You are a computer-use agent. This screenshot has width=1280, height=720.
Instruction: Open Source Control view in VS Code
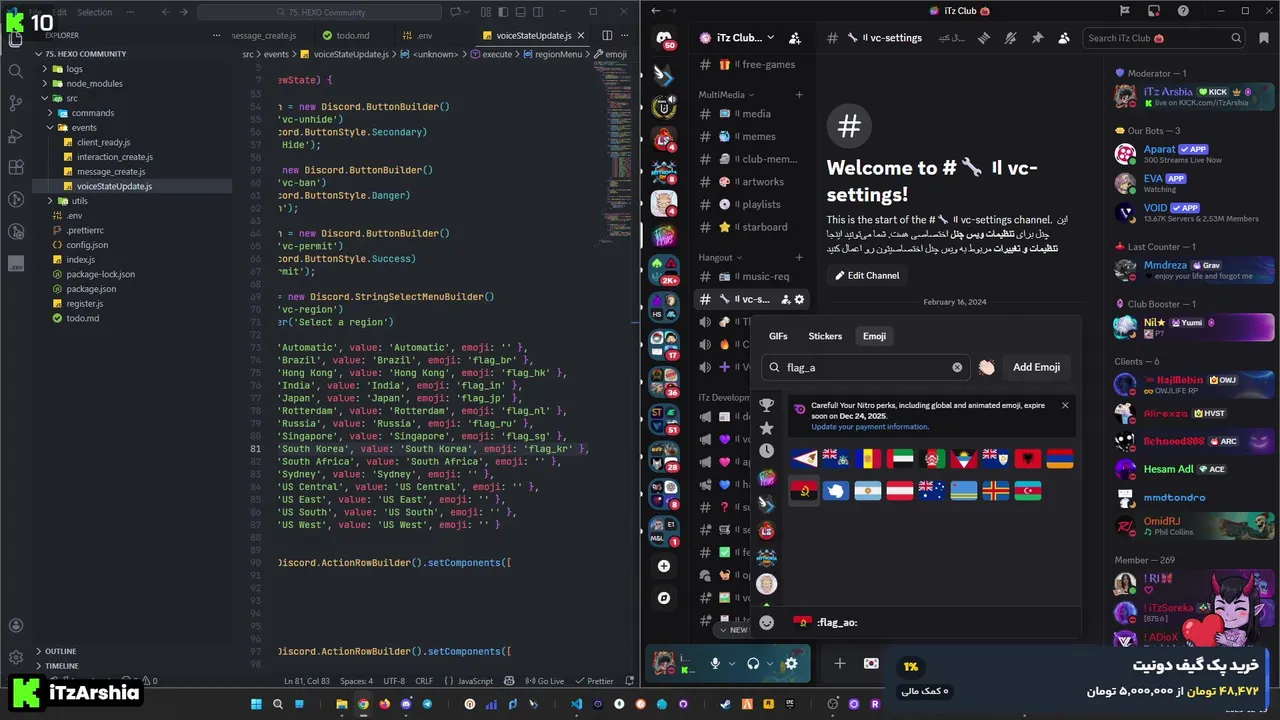15,103
